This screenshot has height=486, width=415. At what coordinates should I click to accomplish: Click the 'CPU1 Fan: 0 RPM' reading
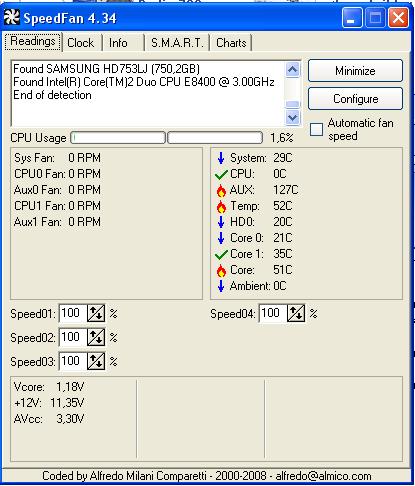coord(57,206)
